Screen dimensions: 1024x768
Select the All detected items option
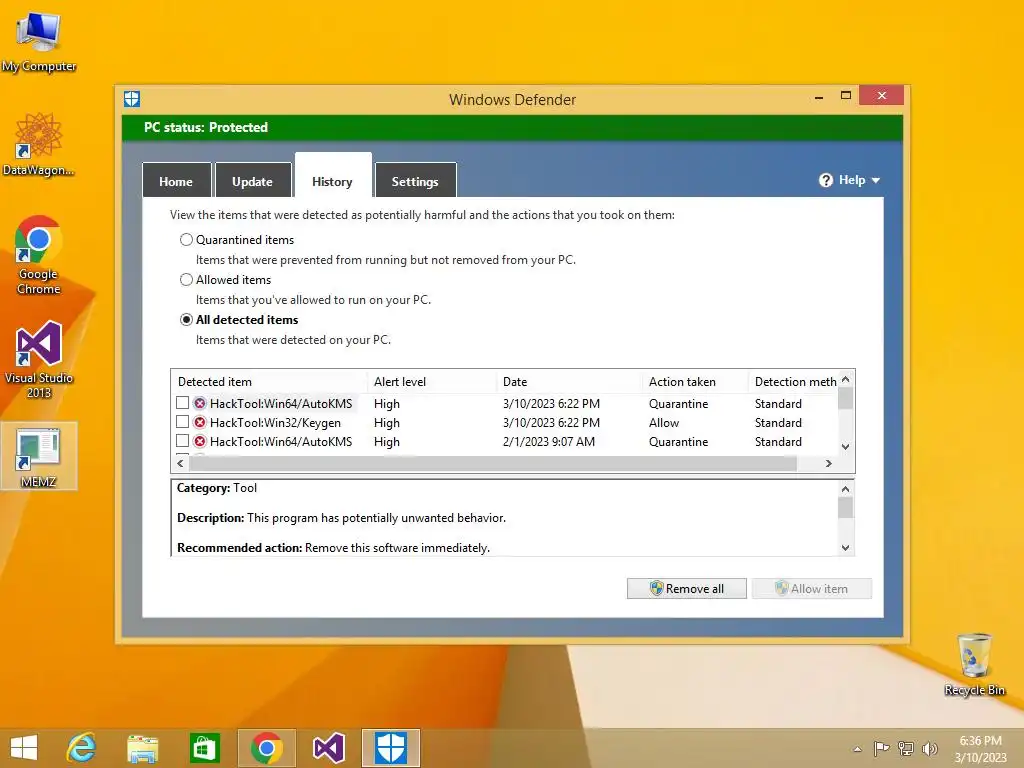pyautogui.click(x=186, y=320)
